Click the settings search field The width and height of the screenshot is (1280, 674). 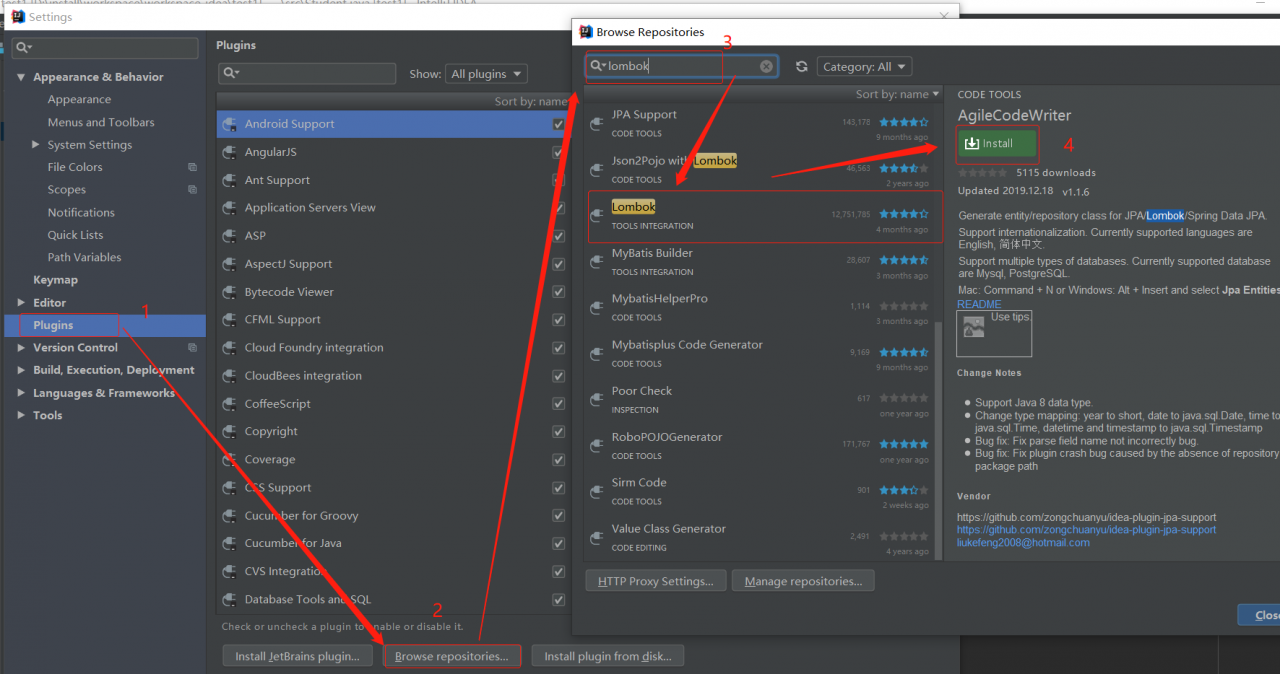pyautogui.click(x=105, y=48)
